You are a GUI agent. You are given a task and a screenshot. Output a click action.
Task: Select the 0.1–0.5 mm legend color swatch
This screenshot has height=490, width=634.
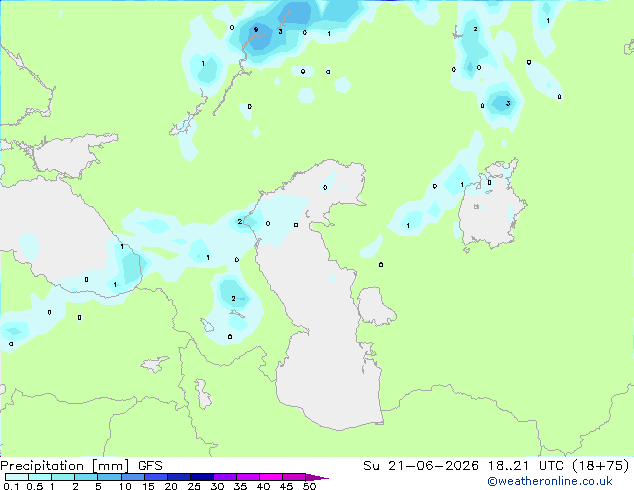pos(17,477)
